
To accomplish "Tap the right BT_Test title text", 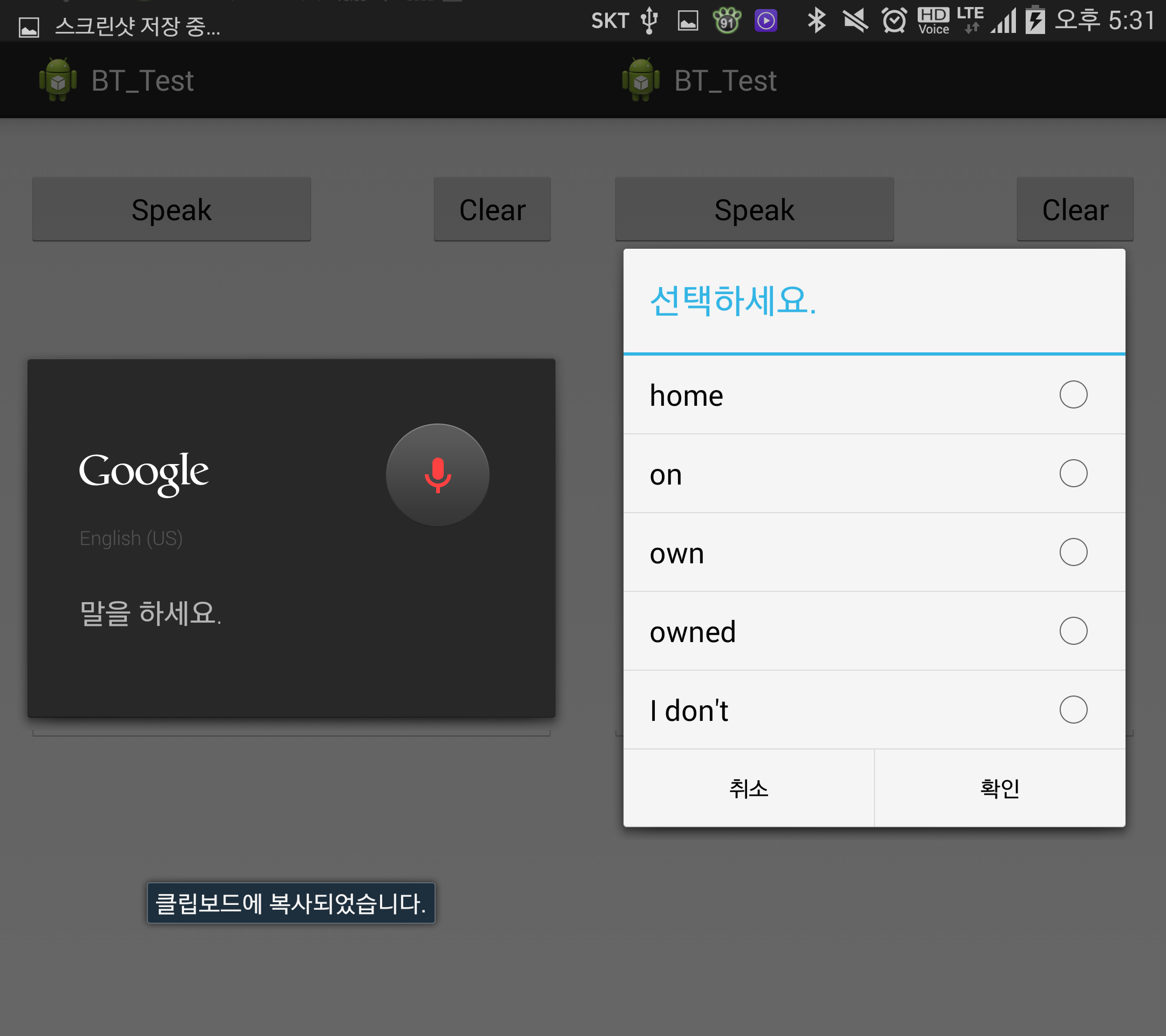I will [726, 80].
